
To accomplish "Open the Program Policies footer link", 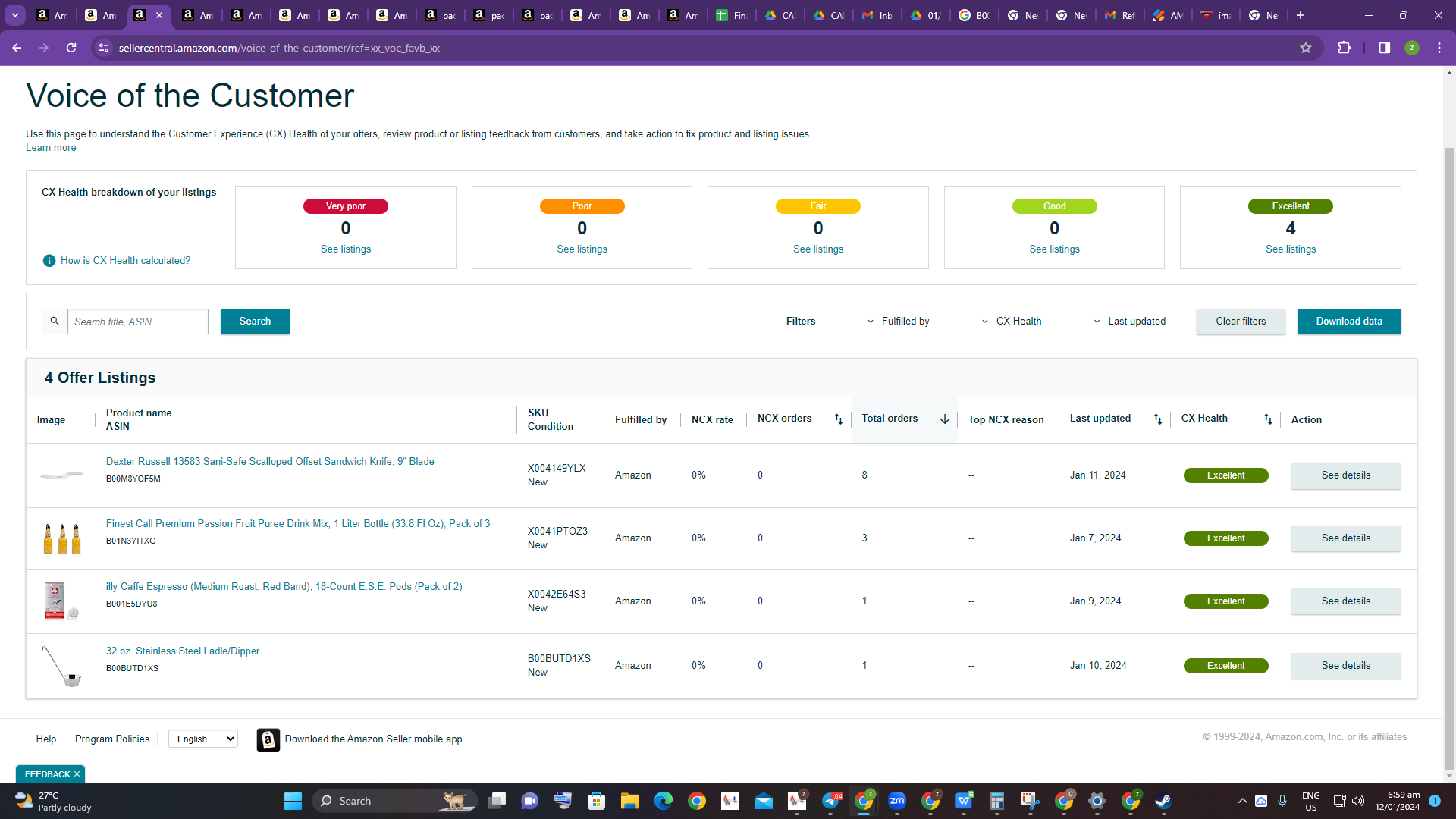I will (112, 739).
